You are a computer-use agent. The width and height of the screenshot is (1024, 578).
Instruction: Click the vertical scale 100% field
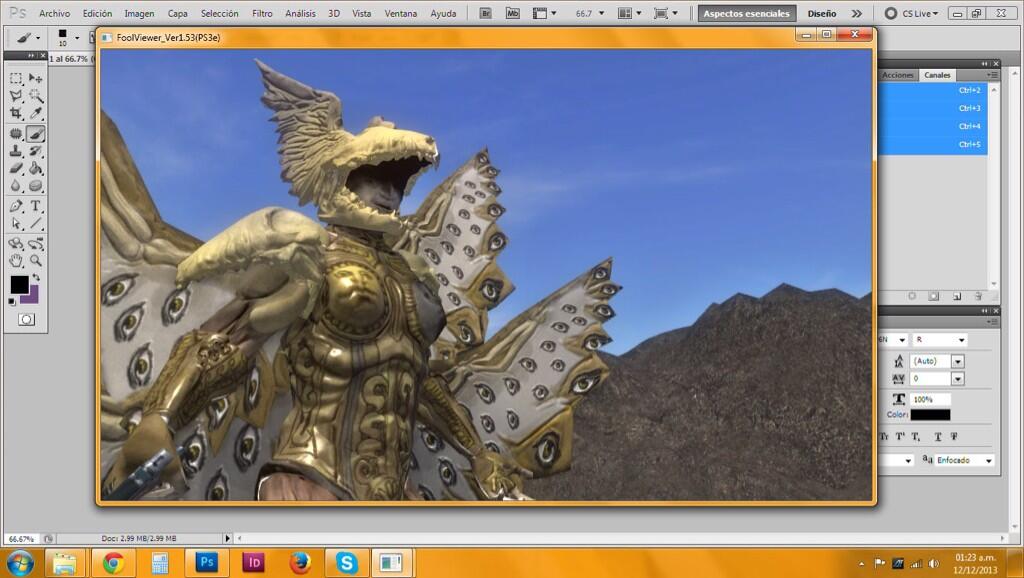930,399
